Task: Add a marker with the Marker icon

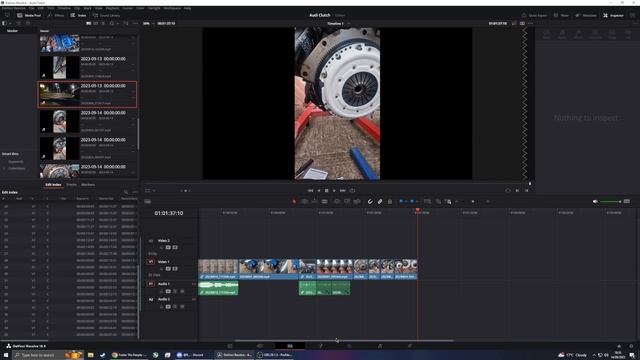Action: pos(412,201)
